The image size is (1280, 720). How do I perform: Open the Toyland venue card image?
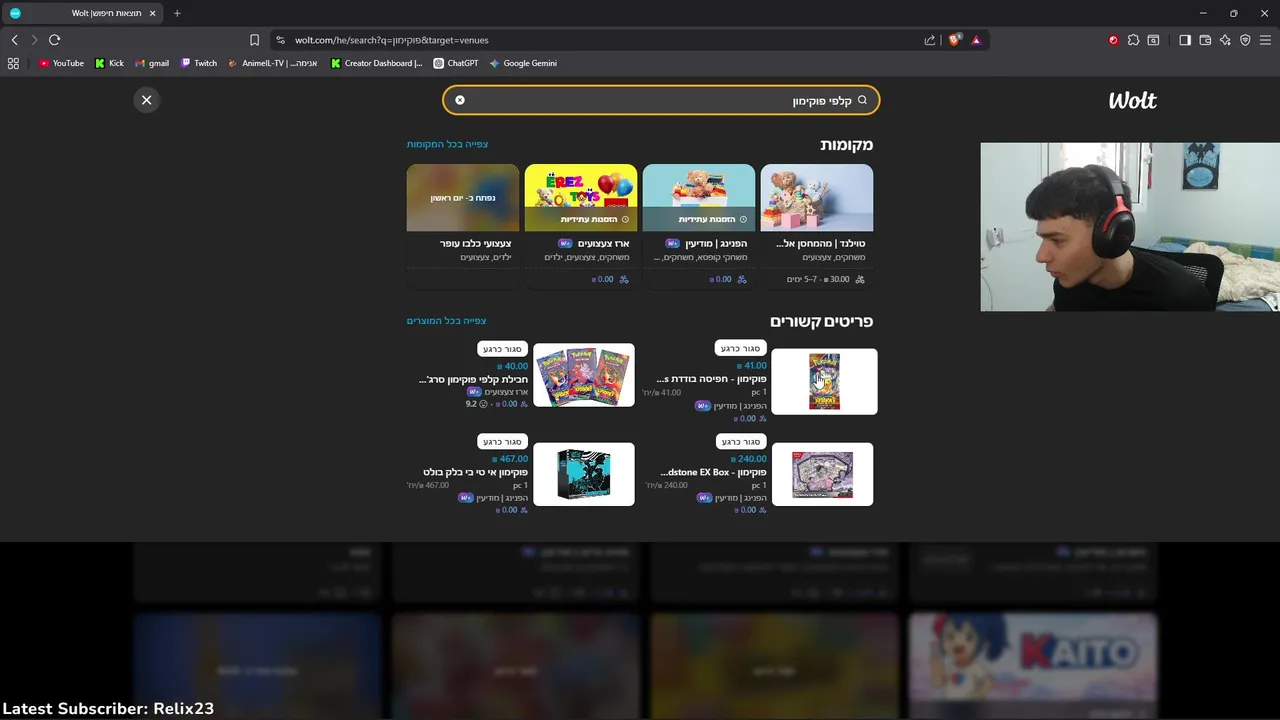coord(817,198)
